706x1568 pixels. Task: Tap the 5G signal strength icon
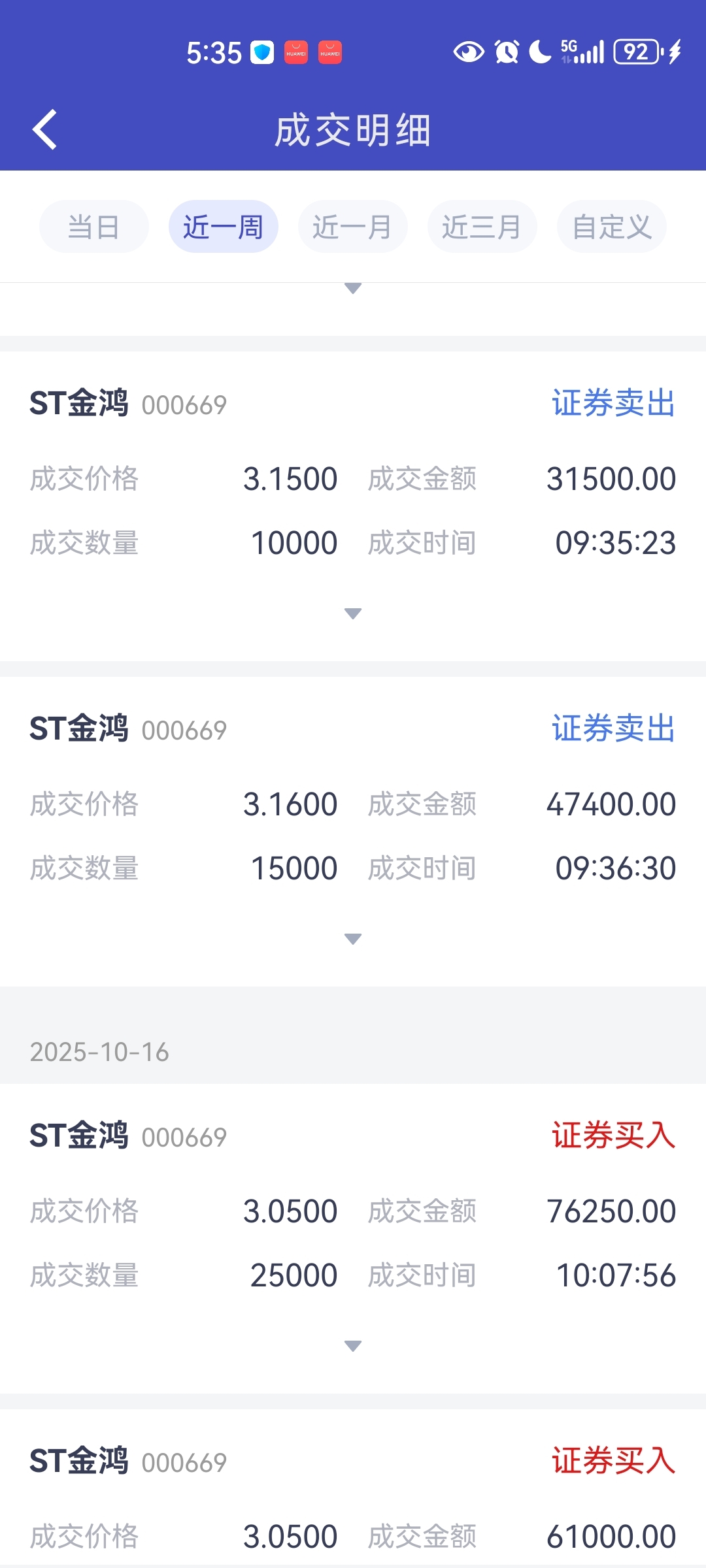tap(582, 52)
